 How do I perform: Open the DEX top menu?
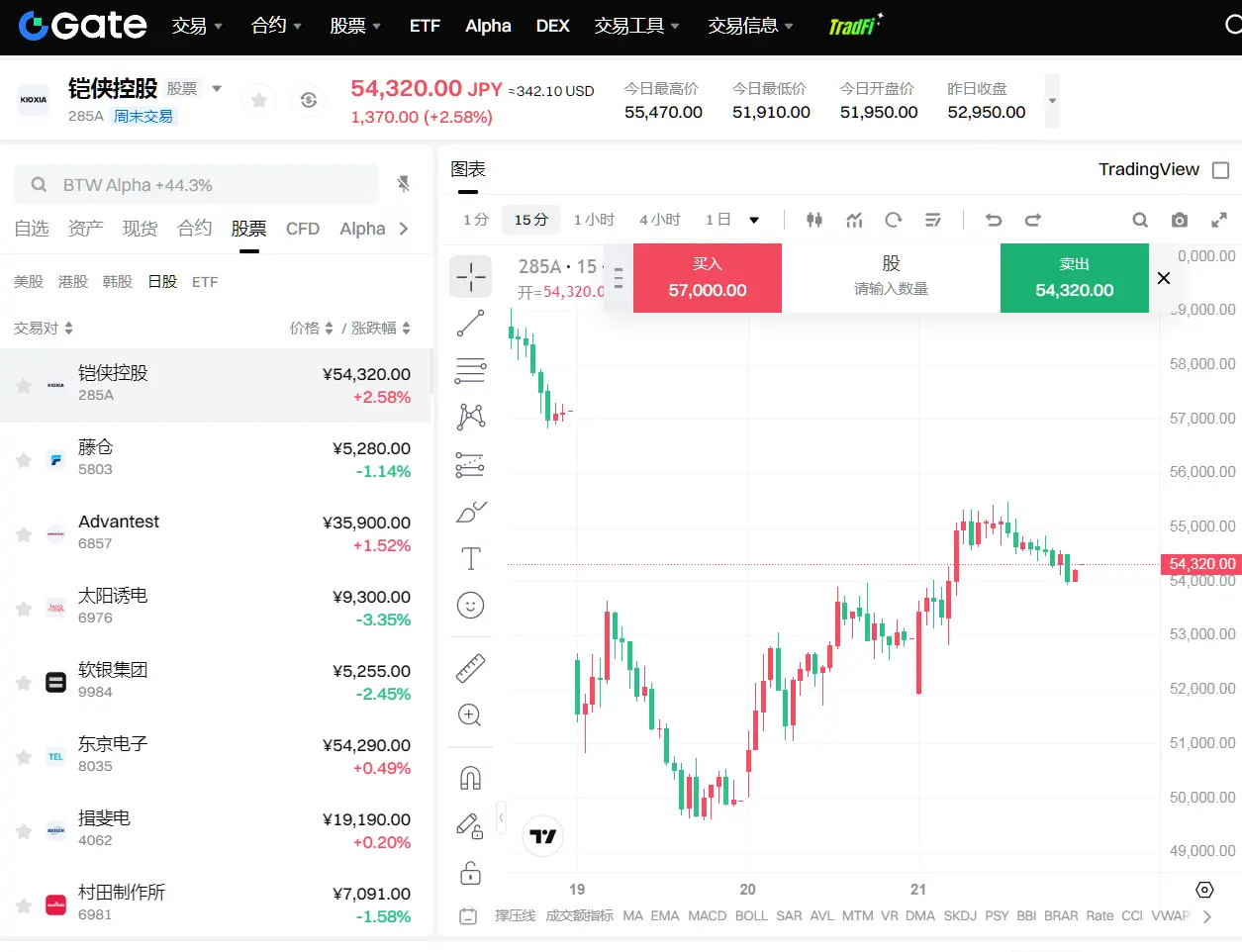pos(552,26)
